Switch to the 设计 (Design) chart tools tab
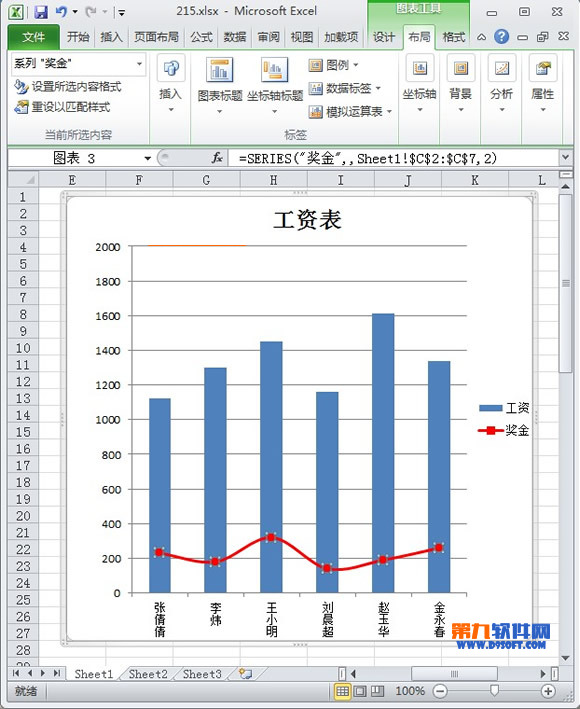This screenshot has height=709, width=580. point(384,37)
